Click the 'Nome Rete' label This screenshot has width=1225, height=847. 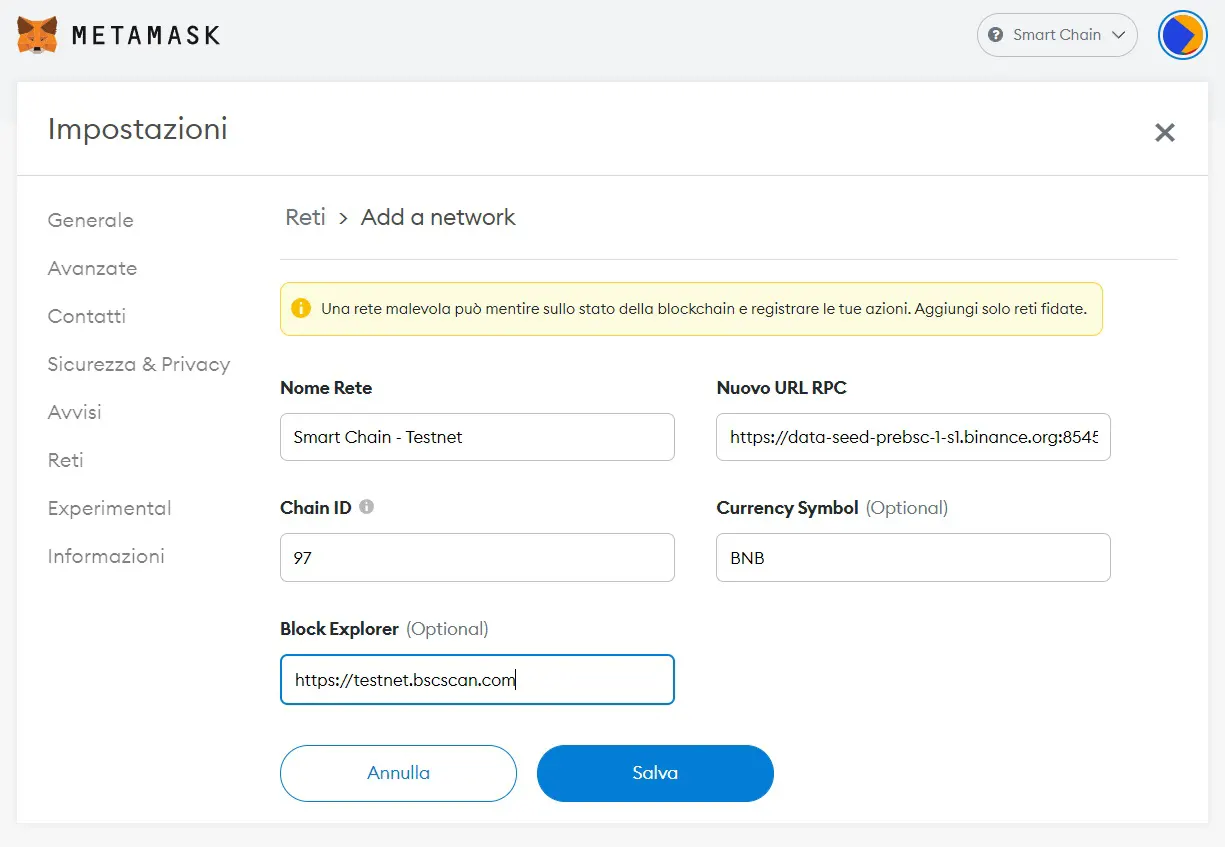[326, 388]
